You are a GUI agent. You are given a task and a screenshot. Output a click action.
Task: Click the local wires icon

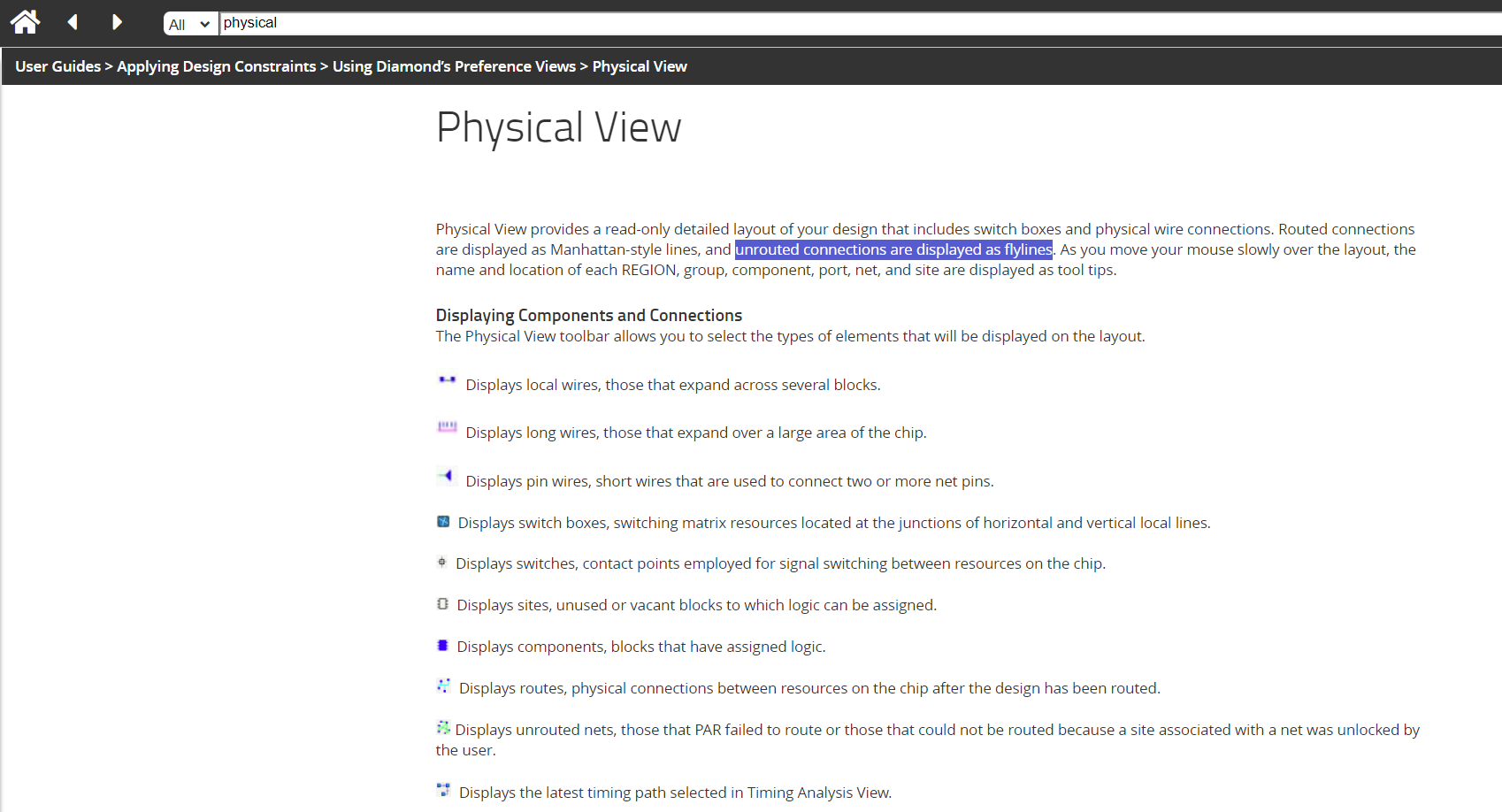coord(447,379)
